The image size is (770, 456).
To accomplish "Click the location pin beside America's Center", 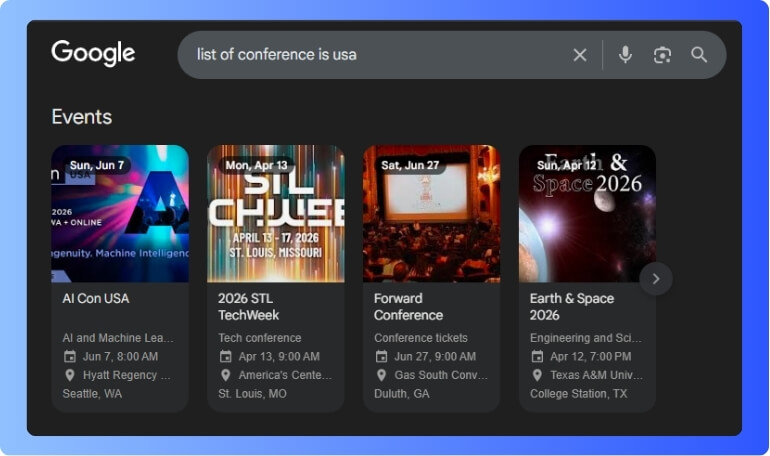I will point(225,375).
